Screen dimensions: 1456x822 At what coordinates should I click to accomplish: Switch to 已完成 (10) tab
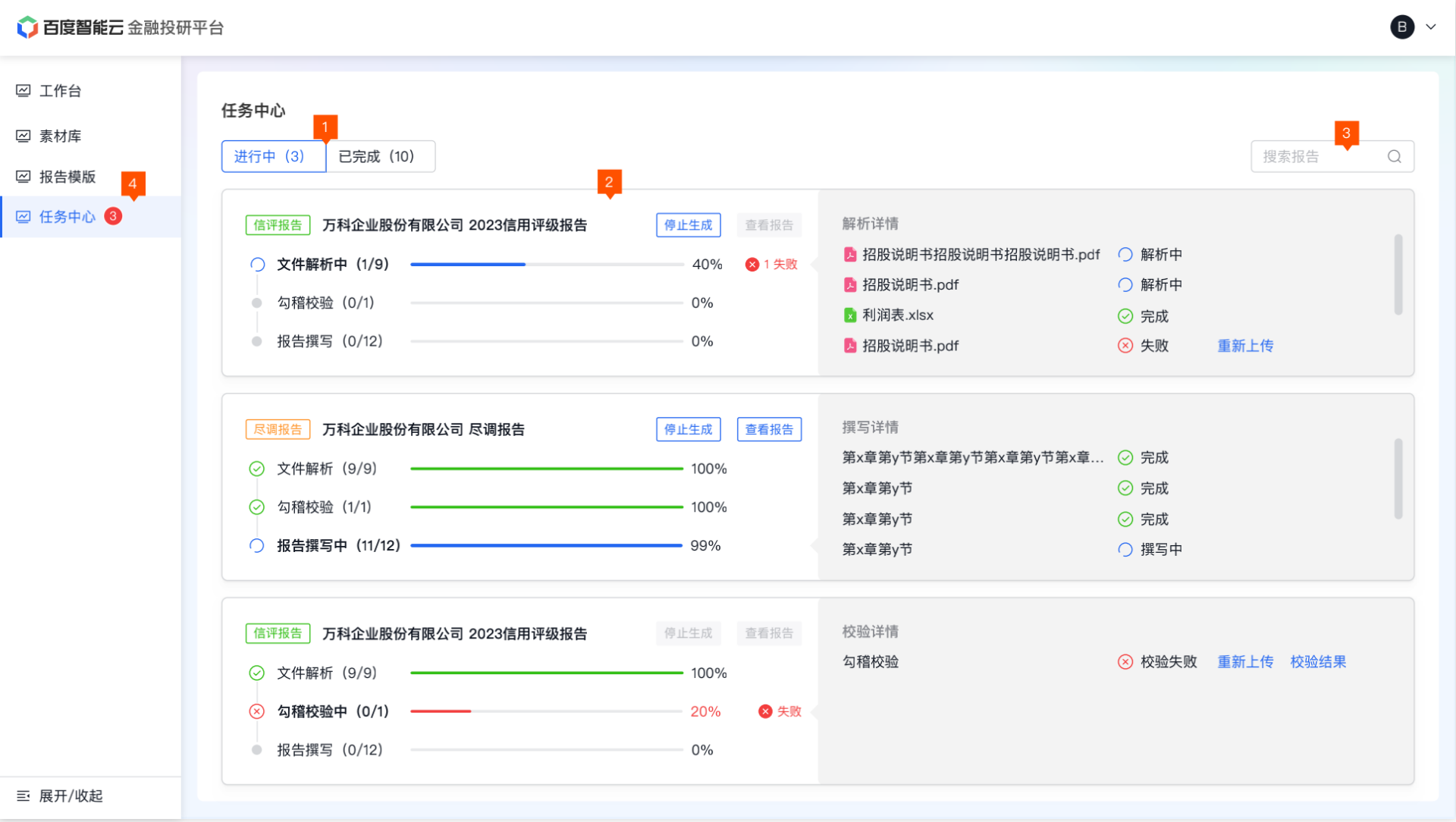pyautogui.click(x=381, y=156)
